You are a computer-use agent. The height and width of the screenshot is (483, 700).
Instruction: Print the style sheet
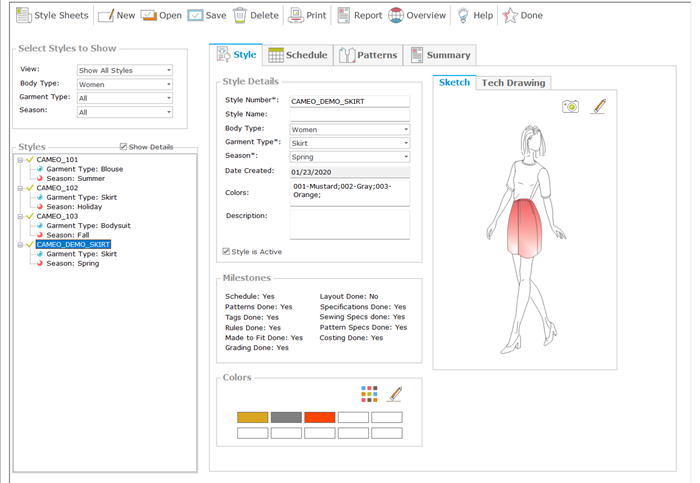(307, 15)
